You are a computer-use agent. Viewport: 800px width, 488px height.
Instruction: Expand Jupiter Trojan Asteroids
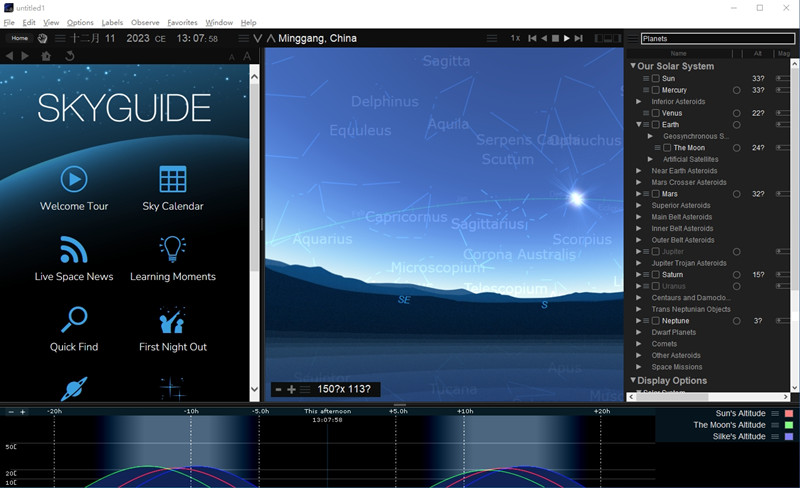click(x=638, y=263)
